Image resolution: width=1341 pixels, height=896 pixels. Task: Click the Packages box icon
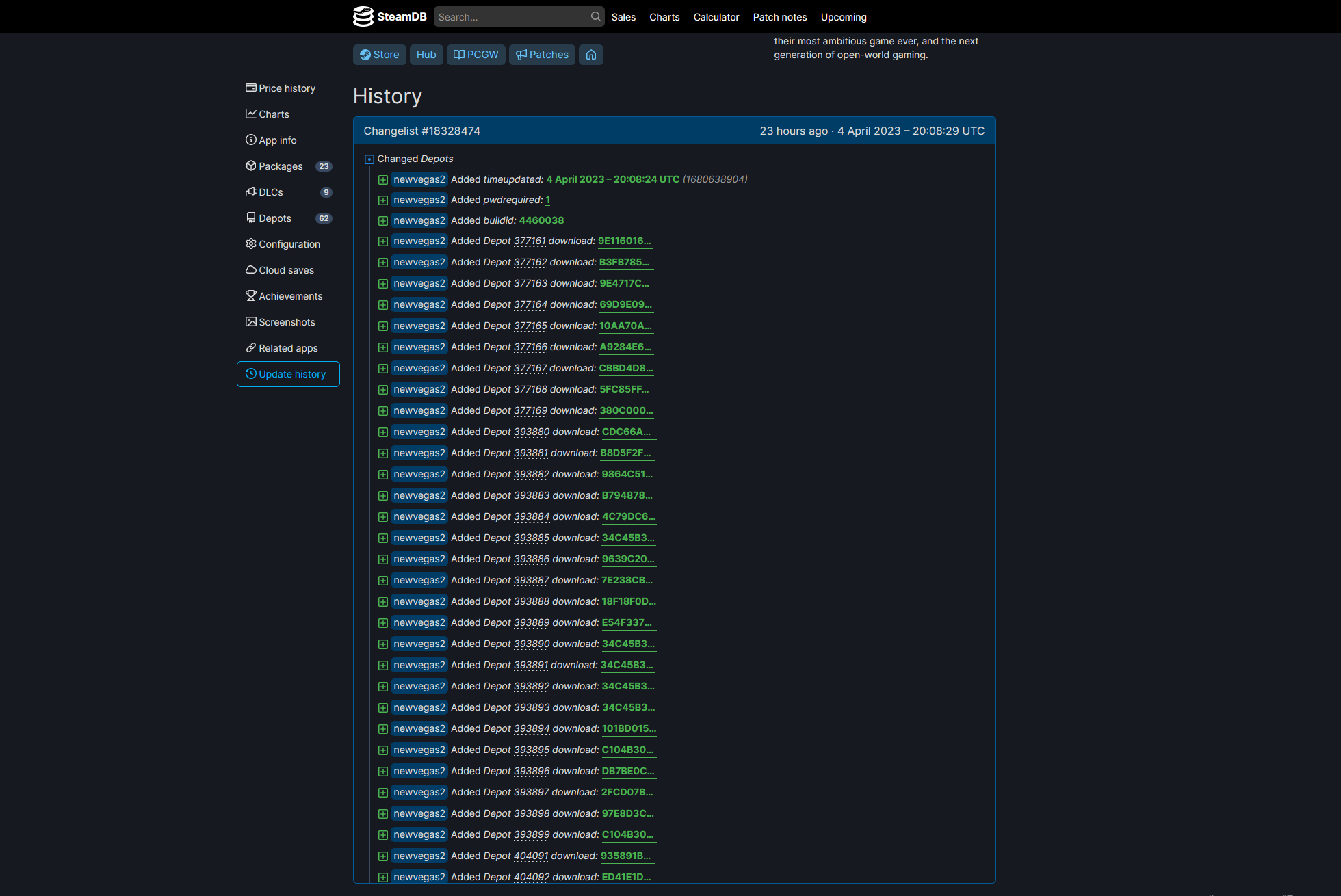pos(251,166)
